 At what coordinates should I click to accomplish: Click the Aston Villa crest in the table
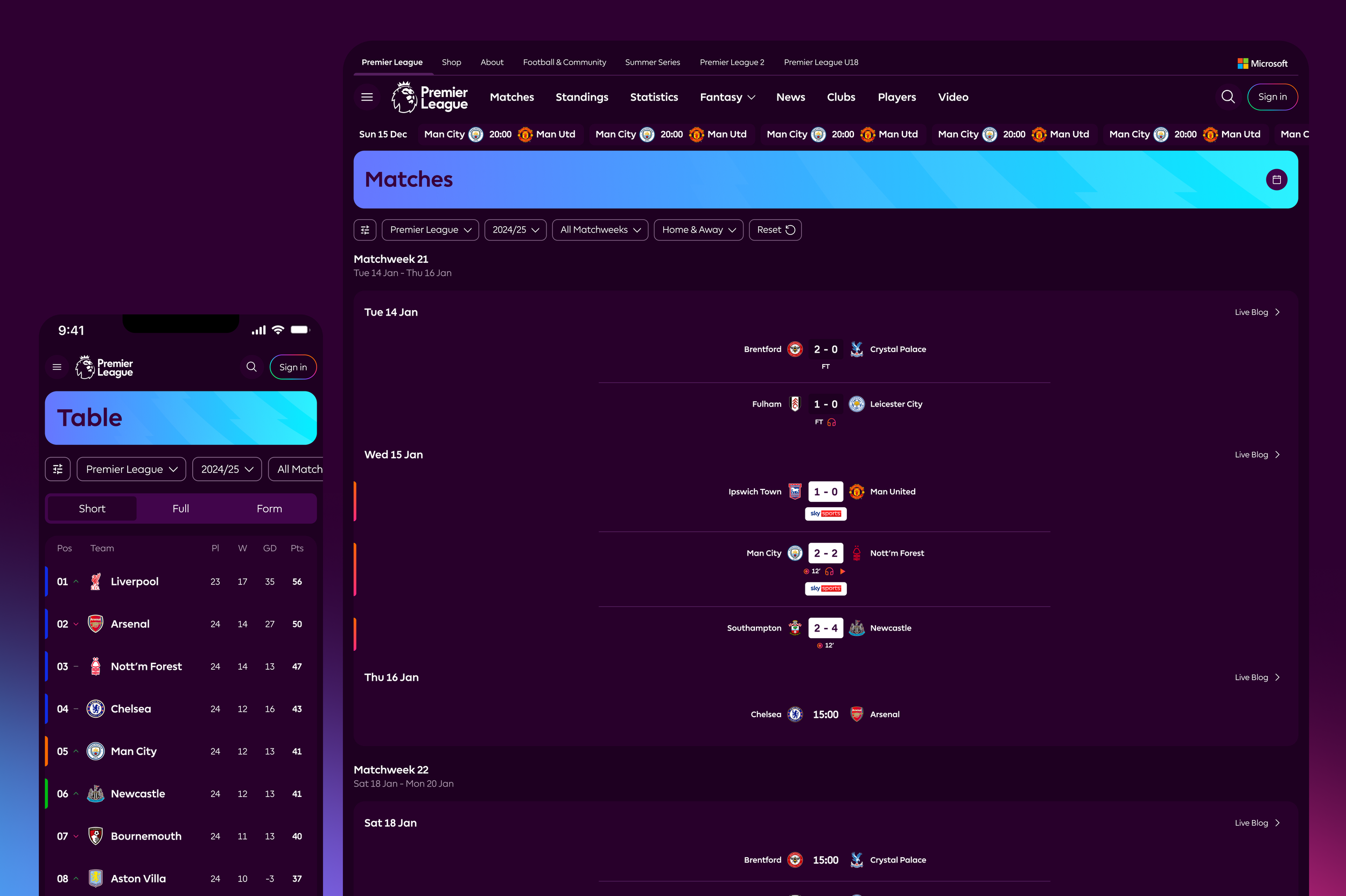pyautogui.click(x=95, y=878)
